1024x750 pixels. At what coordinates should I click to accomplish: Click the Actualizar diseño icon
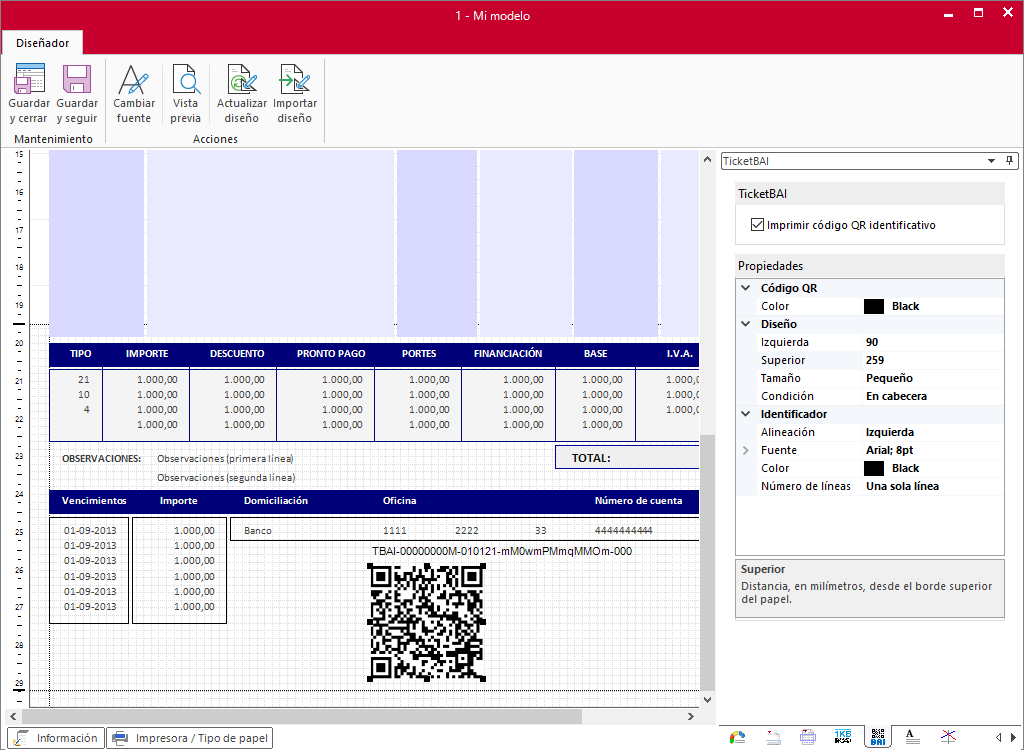[x=242, y=80]
